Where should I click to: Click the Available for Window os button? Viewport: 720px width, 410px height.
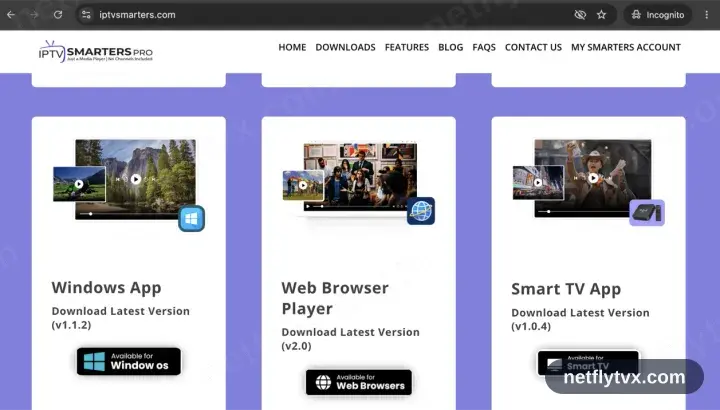point(129,361)
